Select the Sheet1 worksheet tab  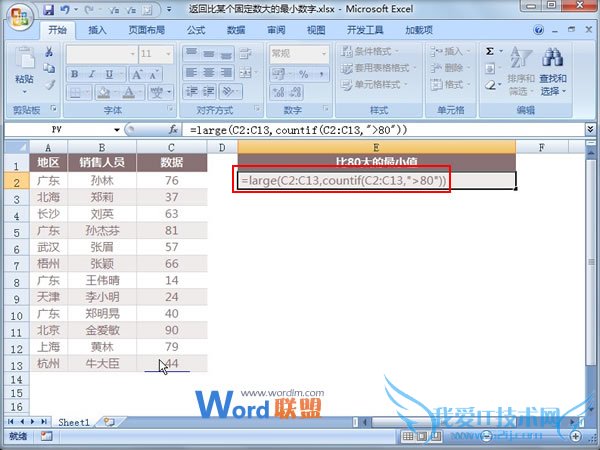point(74,422)
